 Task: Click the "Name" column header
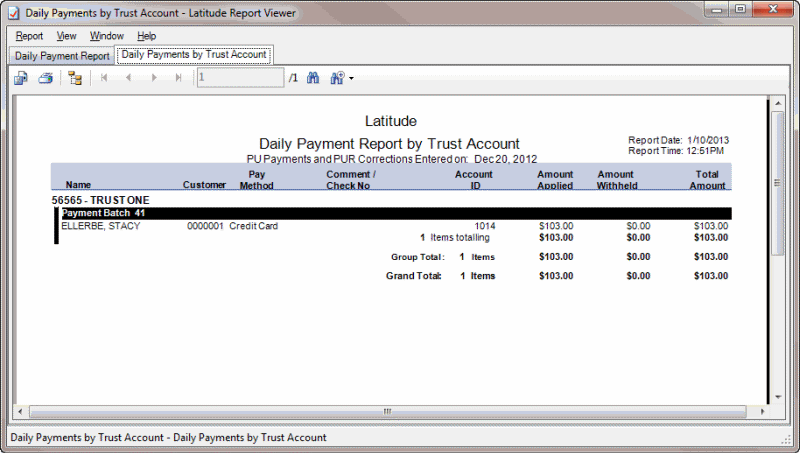[x=78, y=185]
